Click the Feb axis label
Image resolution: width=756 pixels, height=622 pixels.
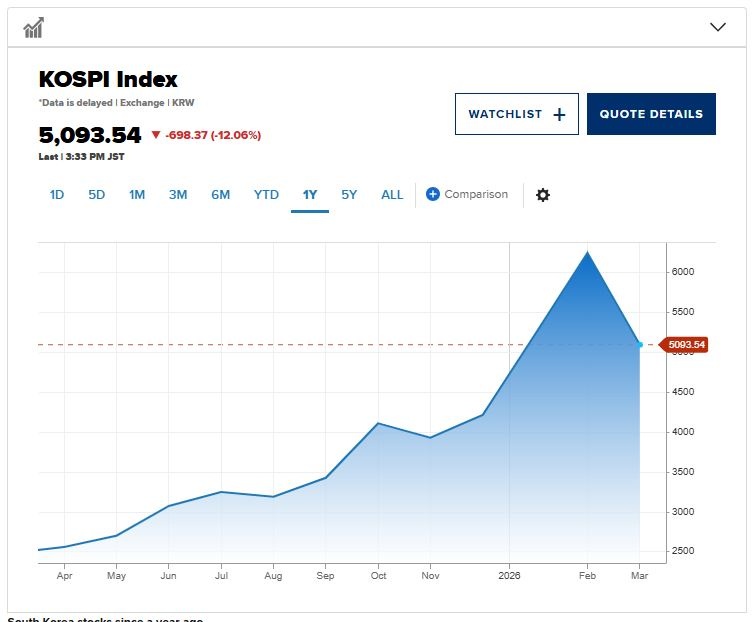[x=587, y=576]
